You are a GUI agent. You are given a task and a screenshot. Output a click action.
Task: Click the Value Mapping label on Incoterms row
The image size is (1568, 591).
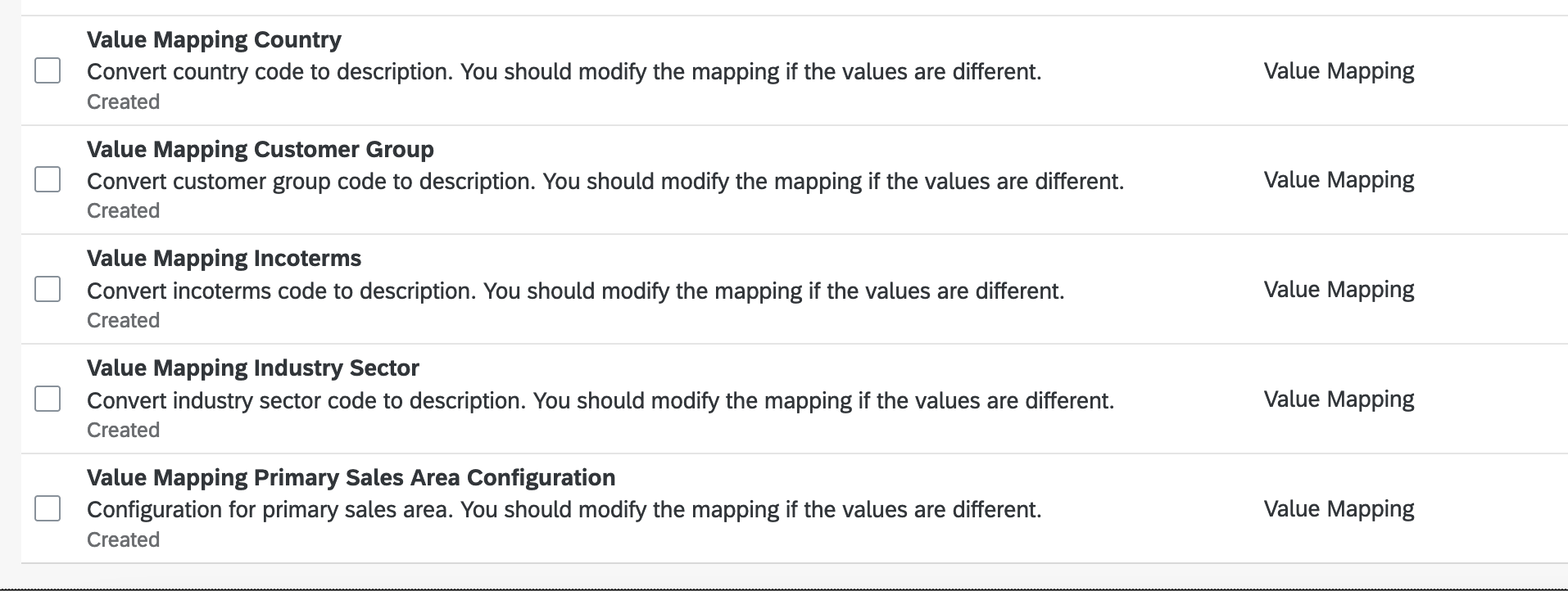[1339, 289]
